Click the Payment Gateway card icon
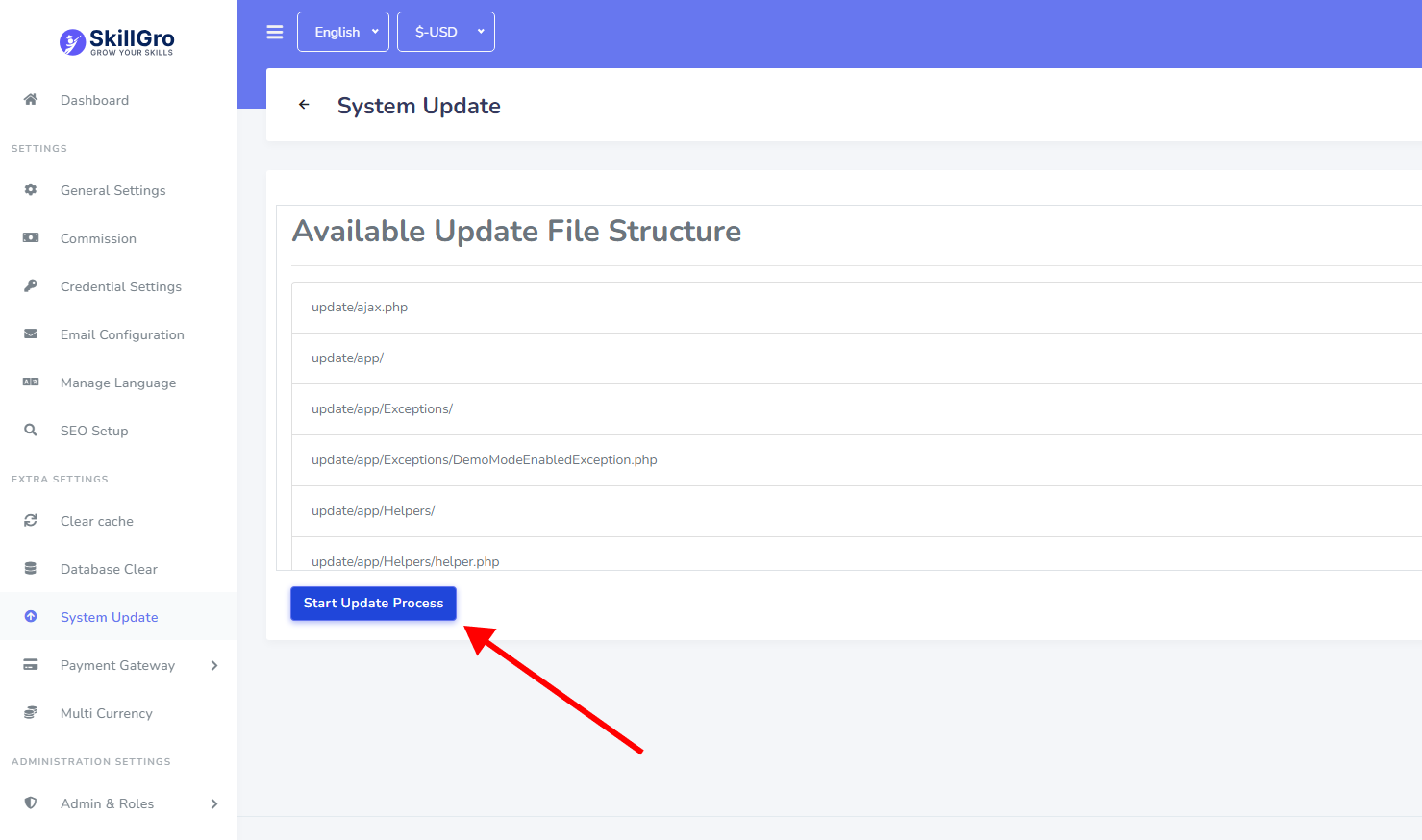 click(31, 665)
